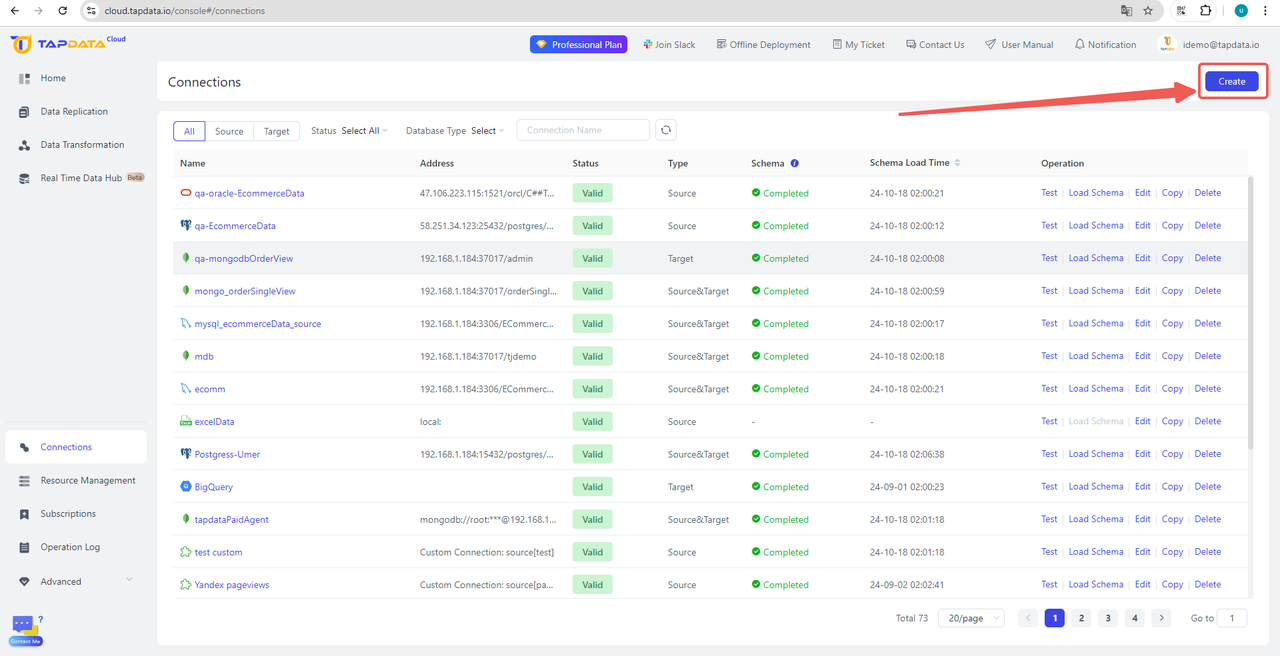Open the Database Type dropdown

coord(487,131)
